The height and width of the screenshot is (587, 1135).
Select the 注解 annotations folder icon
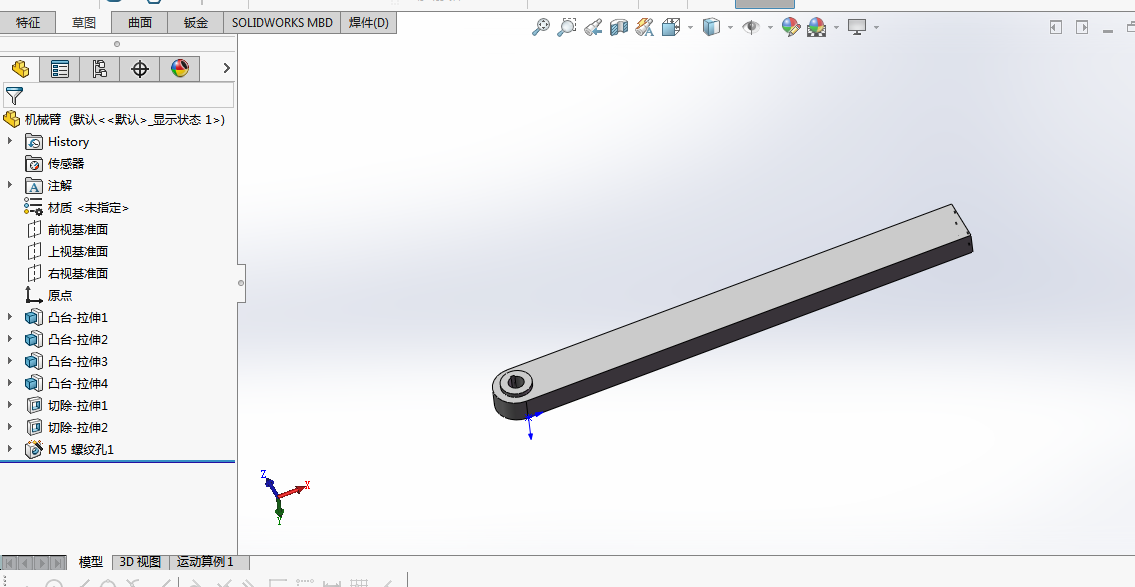click(x=33, y=186)
